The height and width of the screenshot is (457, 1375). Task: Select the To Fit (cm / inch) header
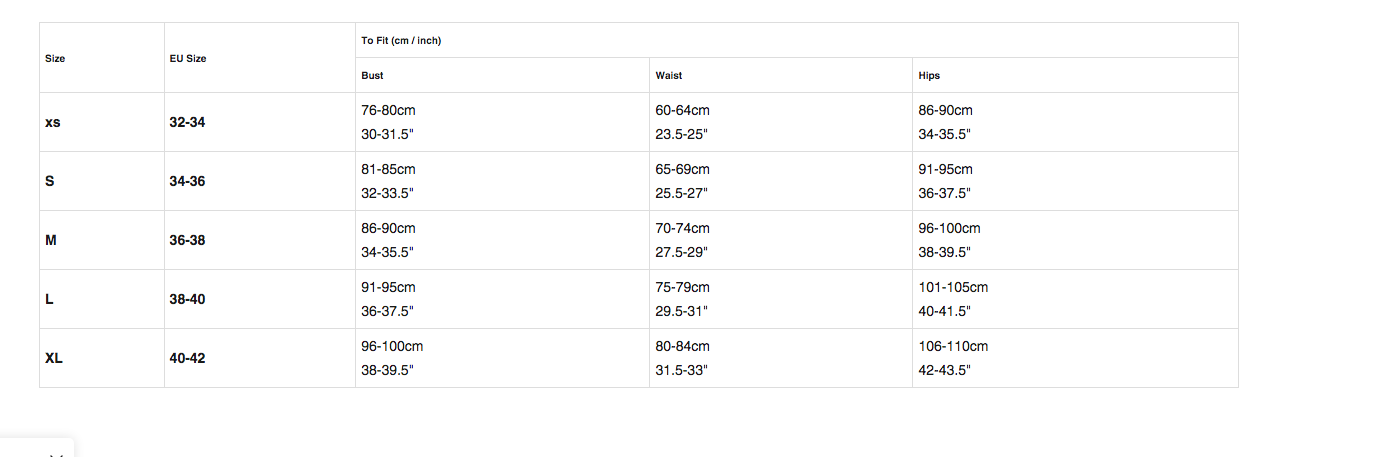[x=401, y=40]
